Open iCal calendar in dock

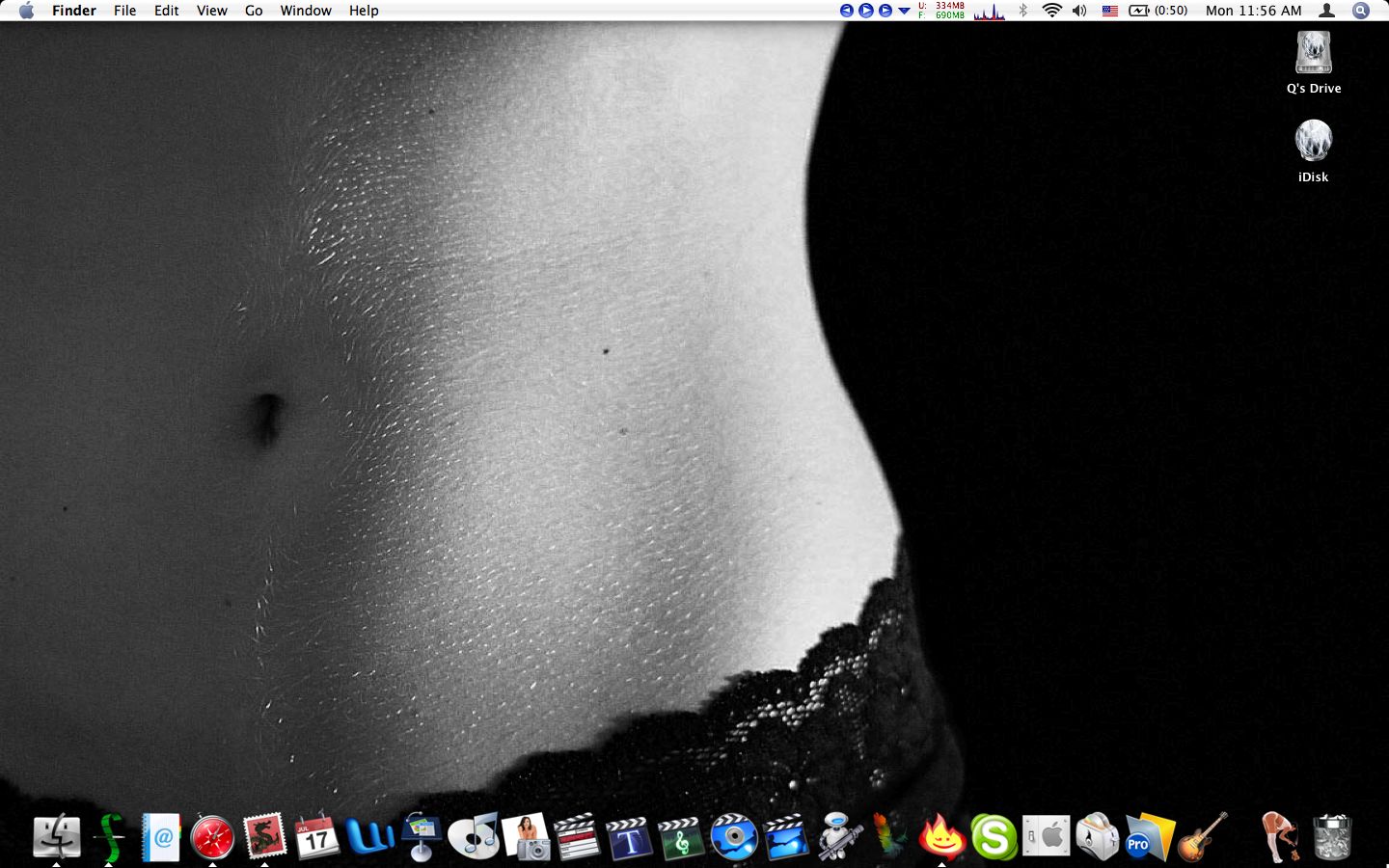316,837
